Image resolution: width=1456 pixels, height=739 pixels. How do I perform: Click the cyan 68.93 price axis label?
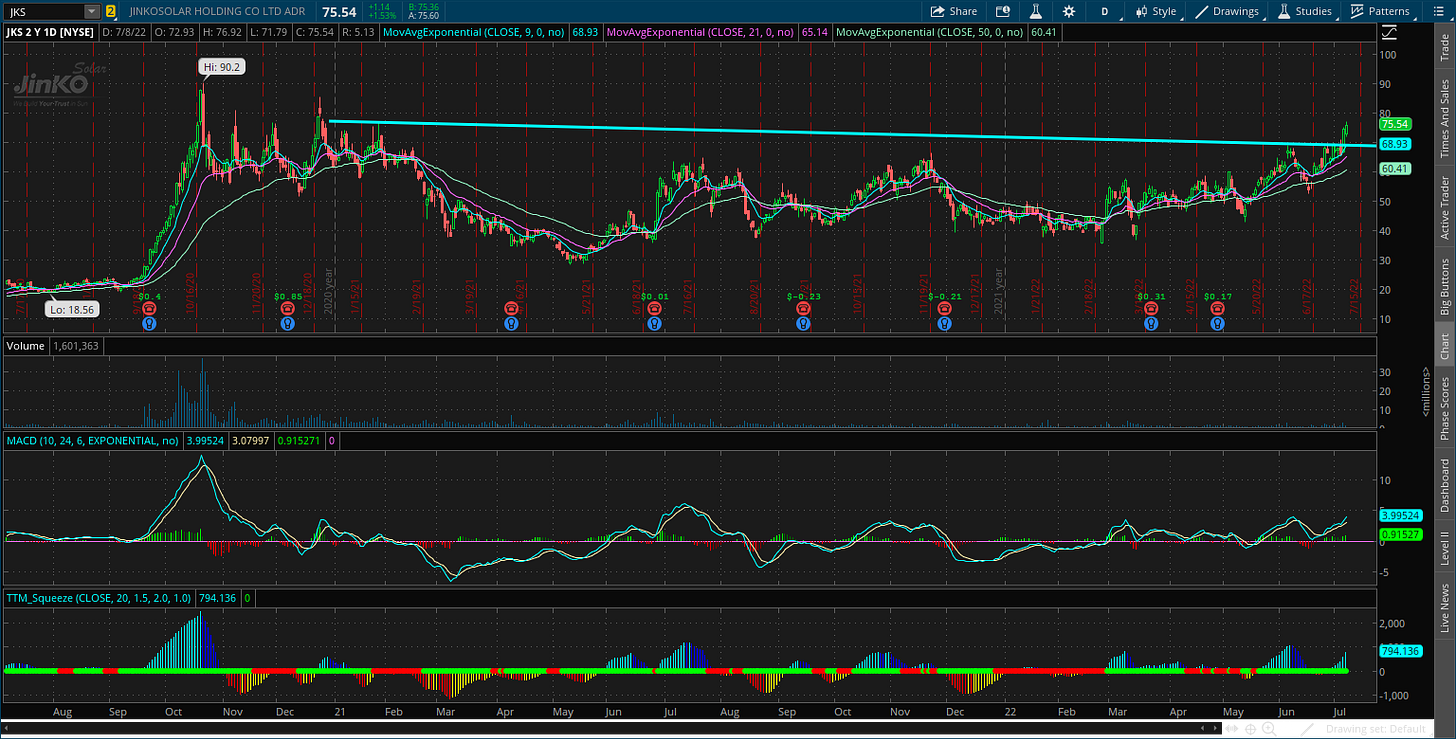coord(1394,144)
